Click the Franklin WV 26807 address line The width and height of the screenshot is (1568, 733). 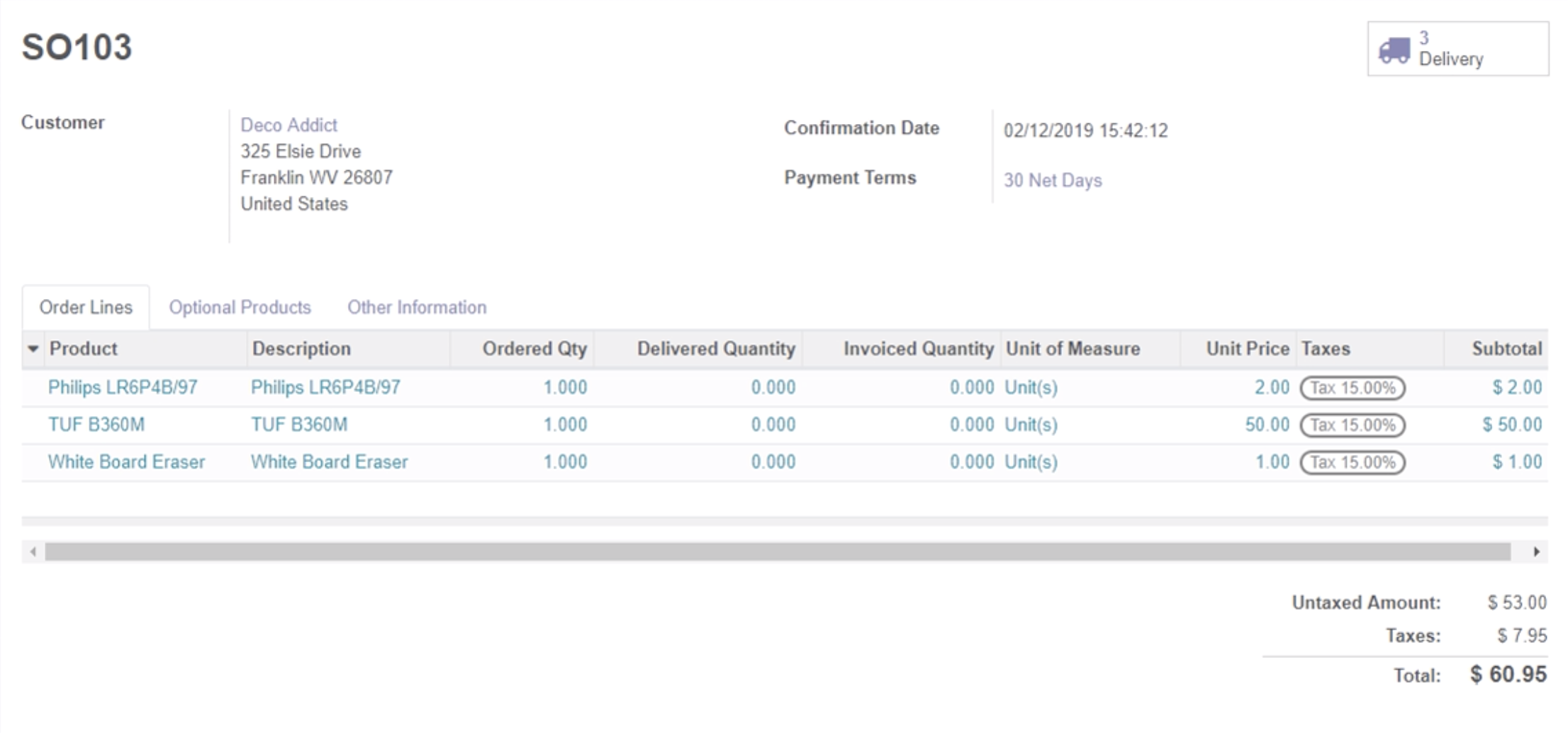[x=316, y=177]
